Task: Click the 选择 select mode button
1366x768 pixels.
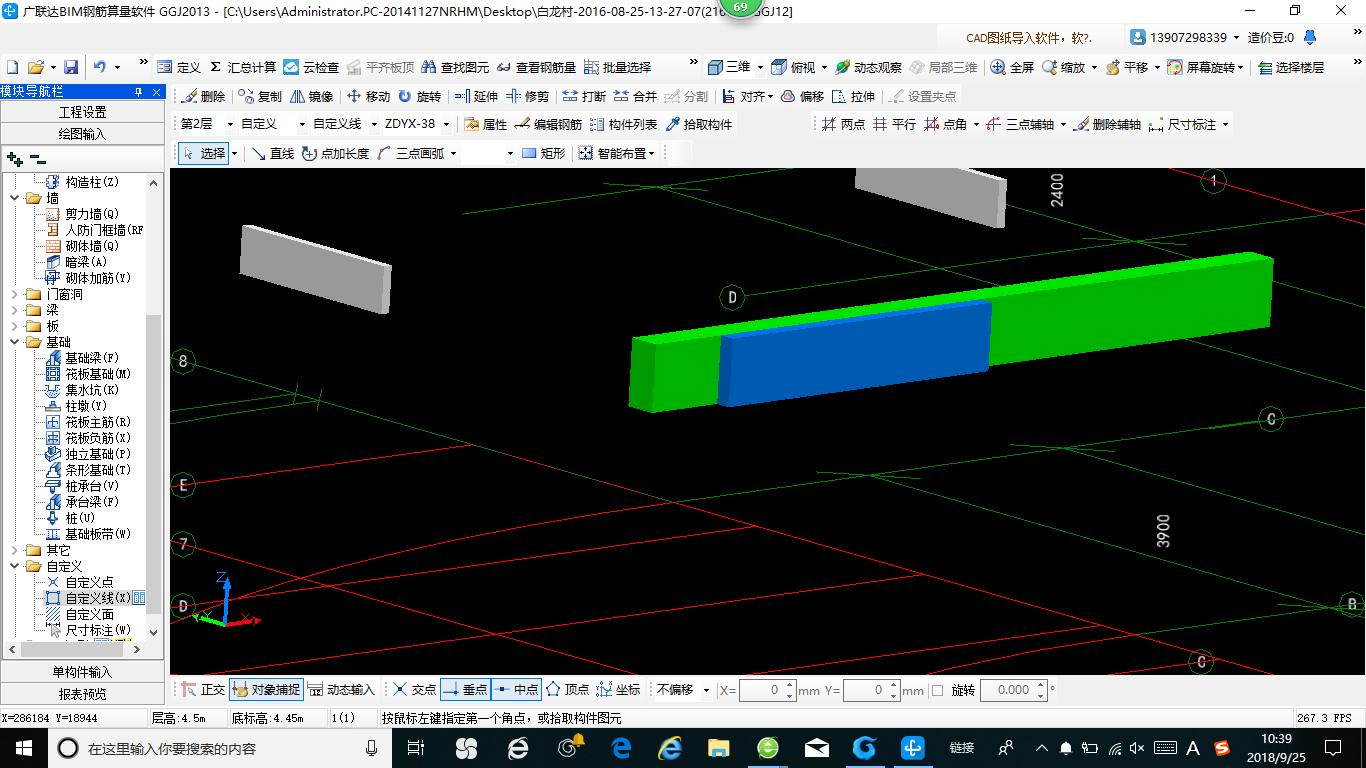Action: 204,153
